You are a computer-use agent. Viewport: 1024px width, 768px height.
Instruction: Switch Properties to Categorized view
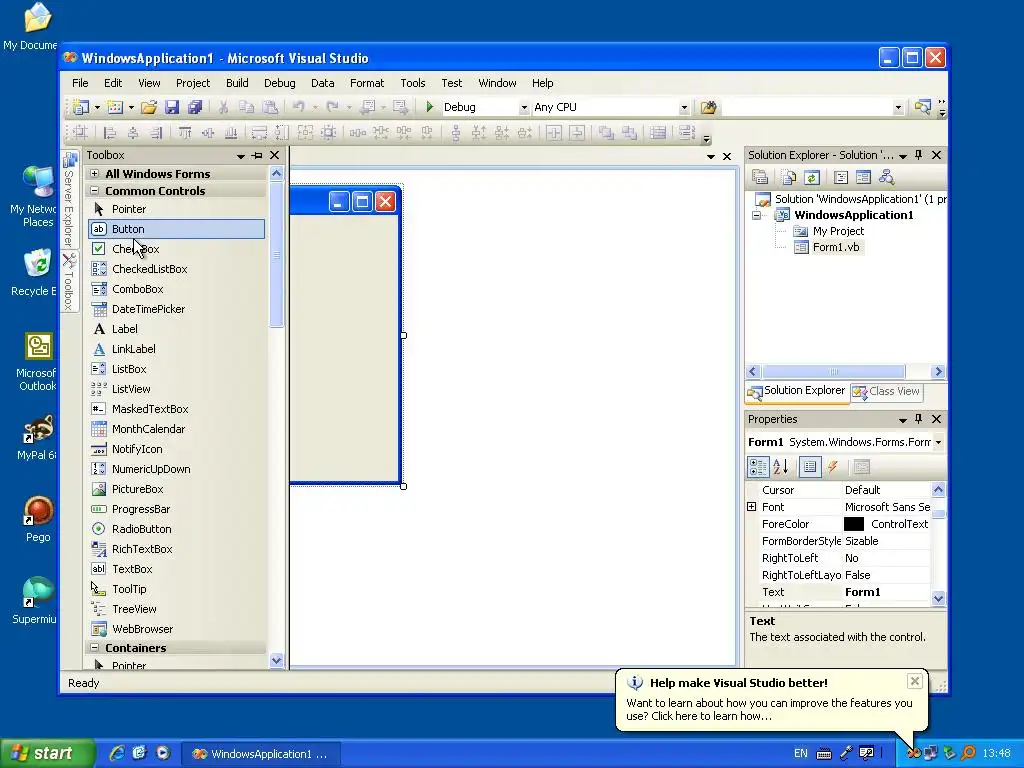(x=758, y=467)
